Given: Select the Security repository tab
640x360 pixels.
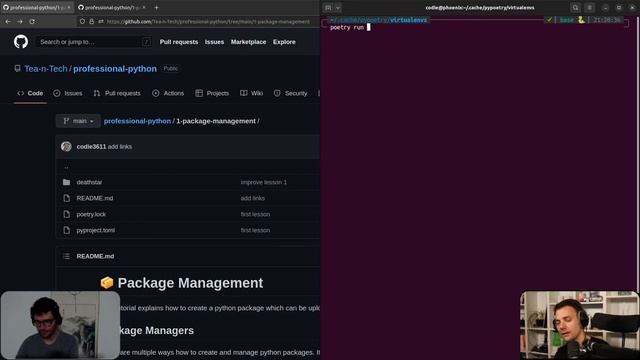Looking at the screenshot, I should (x=290, y=93).
